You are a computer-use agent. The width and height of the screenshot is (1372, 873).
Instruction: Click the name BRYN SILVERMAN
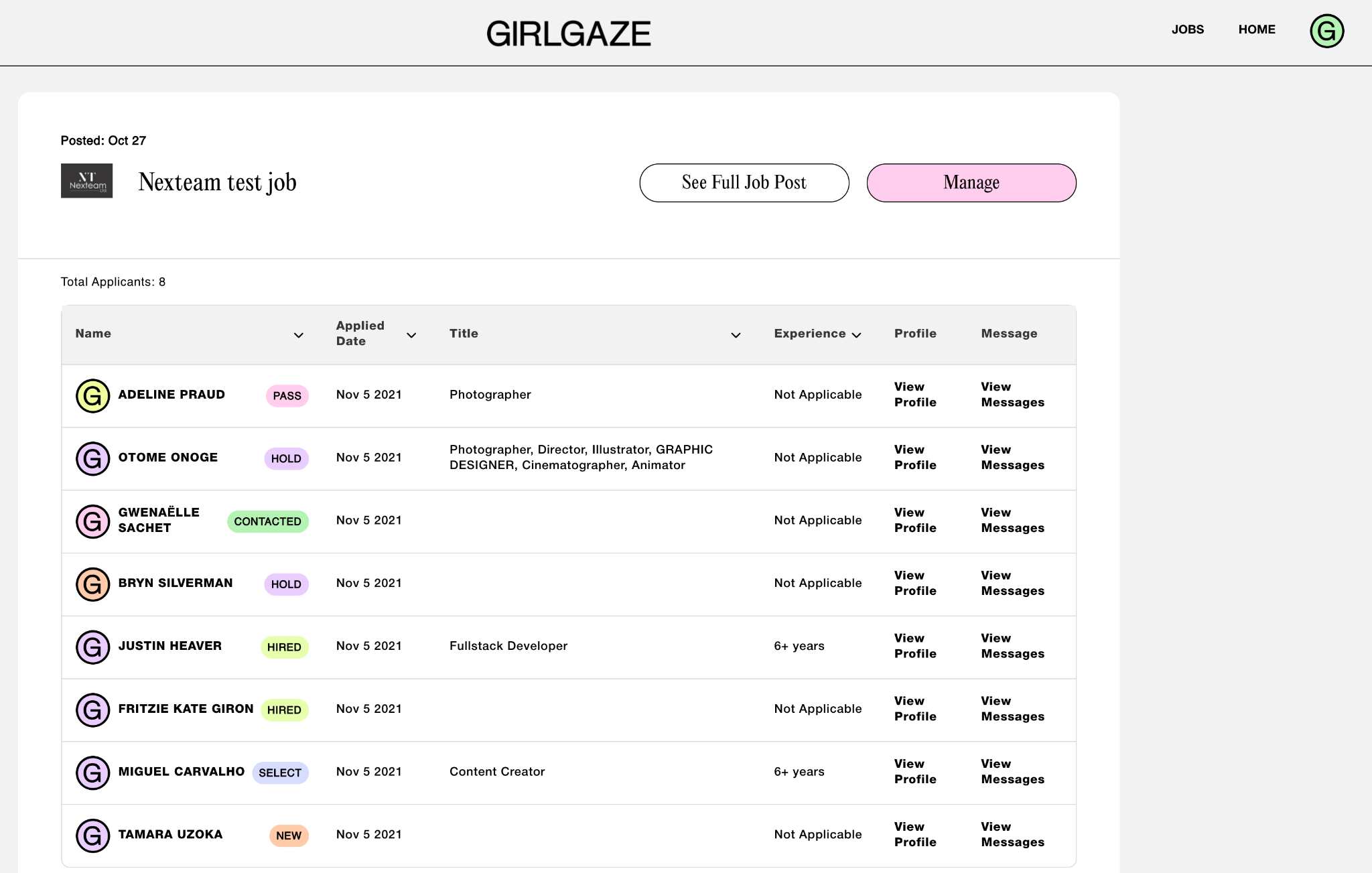[176, 583]
